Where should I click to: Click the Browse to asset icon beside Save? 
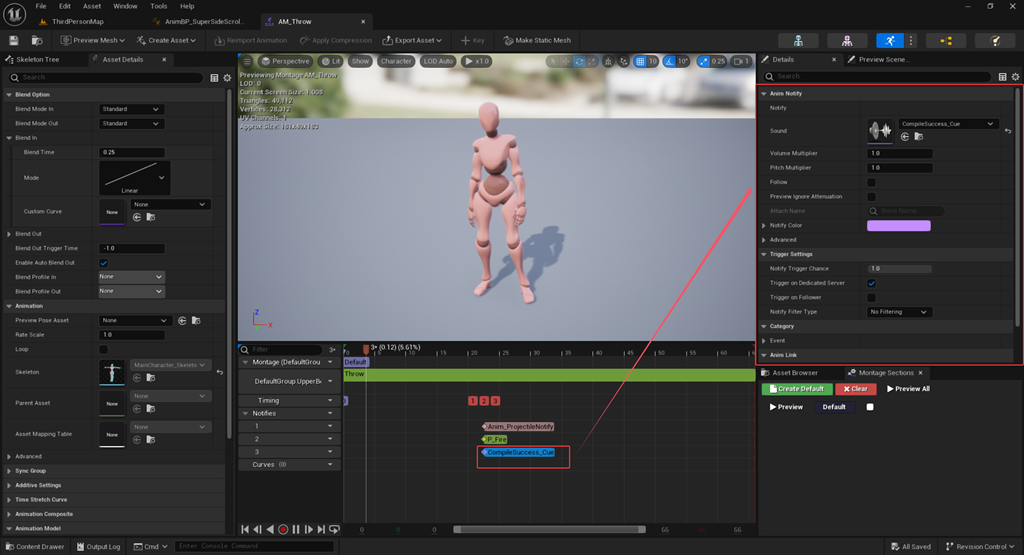[x=37, y=40]
